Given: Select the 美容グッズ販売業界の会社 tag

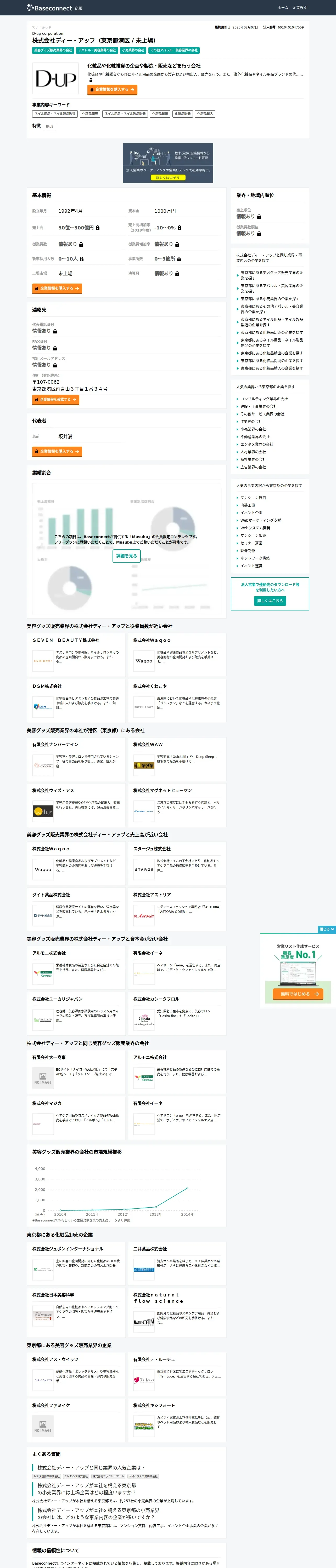Looking at the screenshot, I should 53,50.
